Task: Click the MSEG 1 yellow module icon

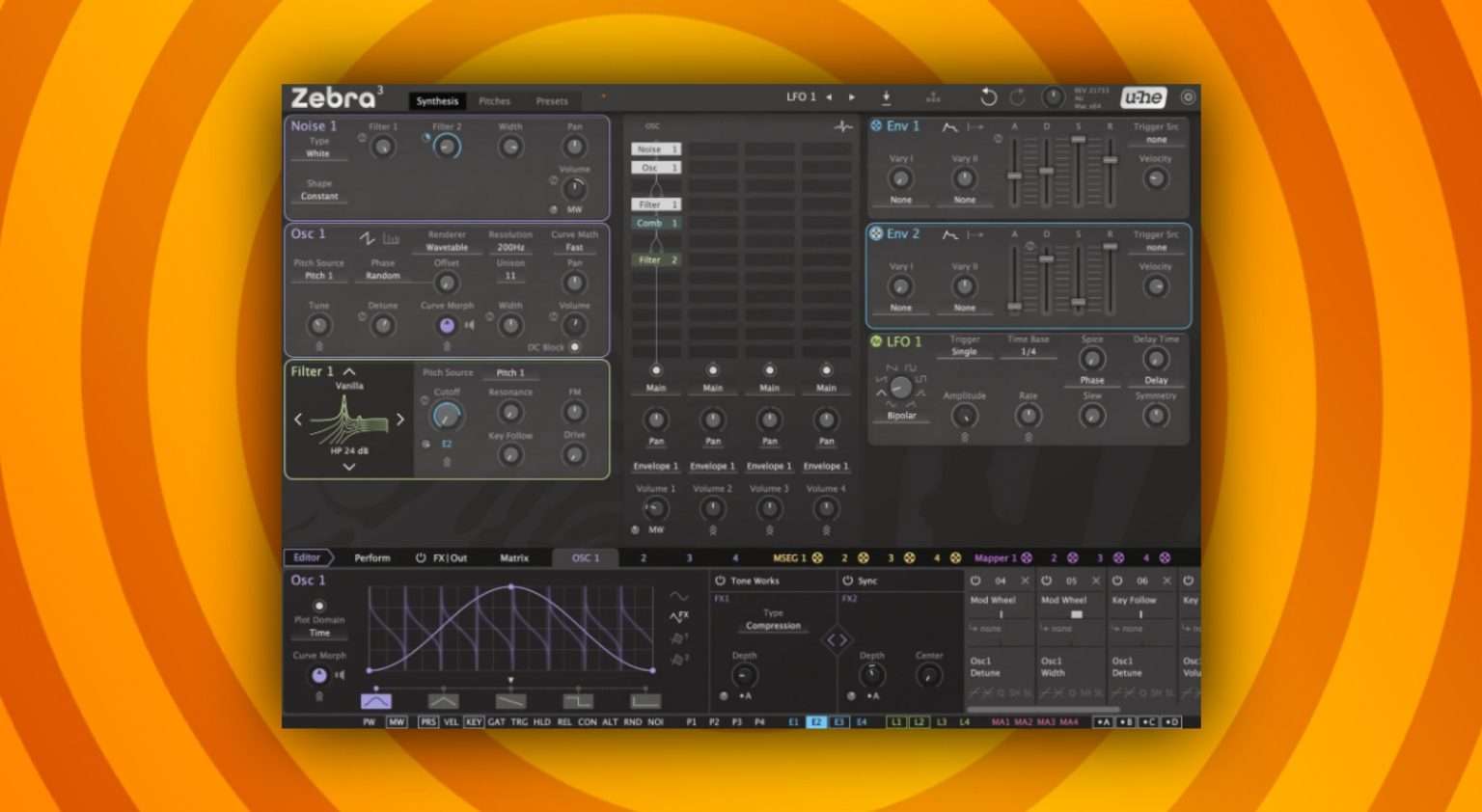Action: (817, 557)
